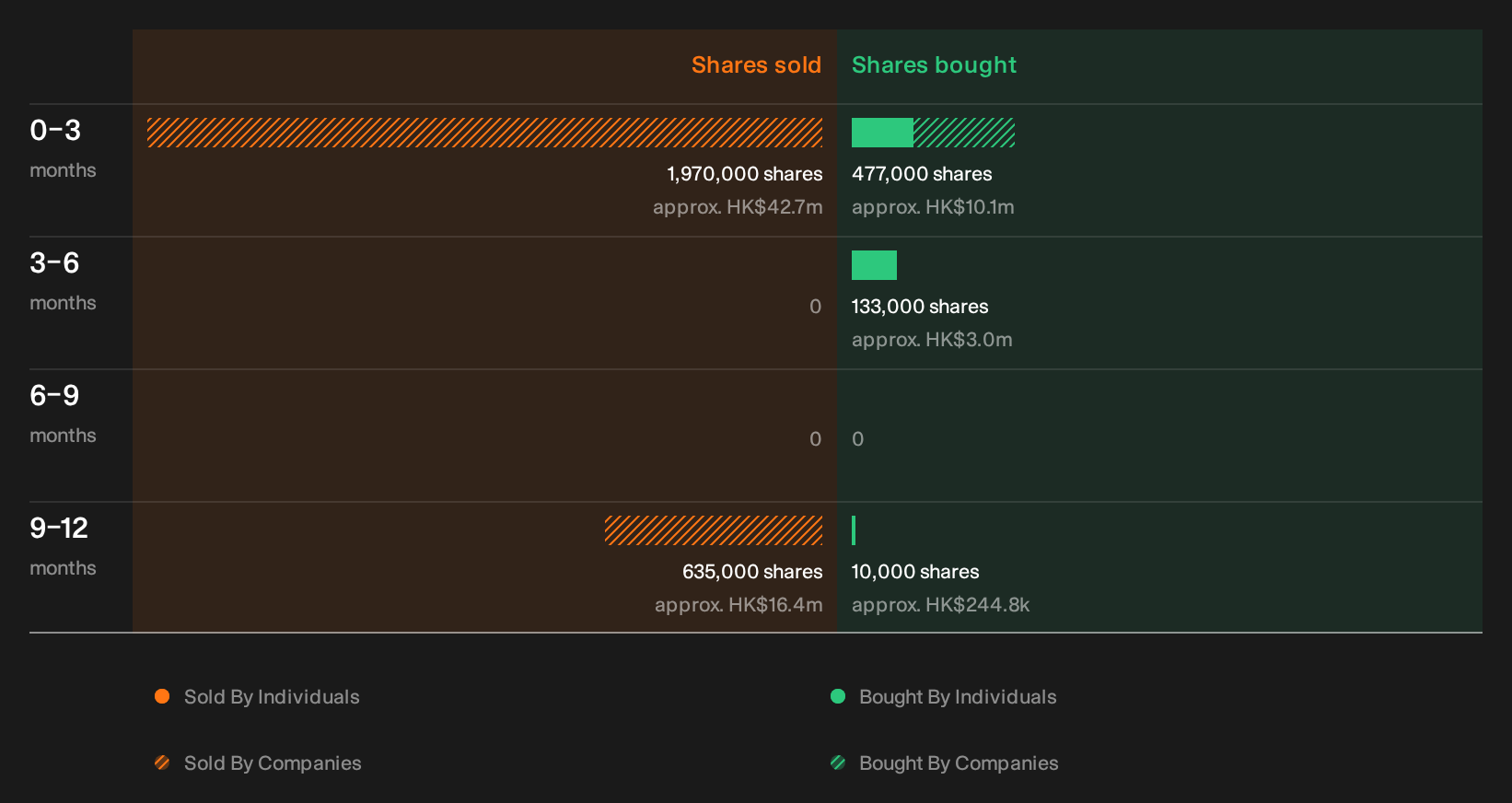Click the solid green part of the 0-3 months bought bar
This screenshot has width=1512, height=803.
pyautogui.click(x=882, y=133)
